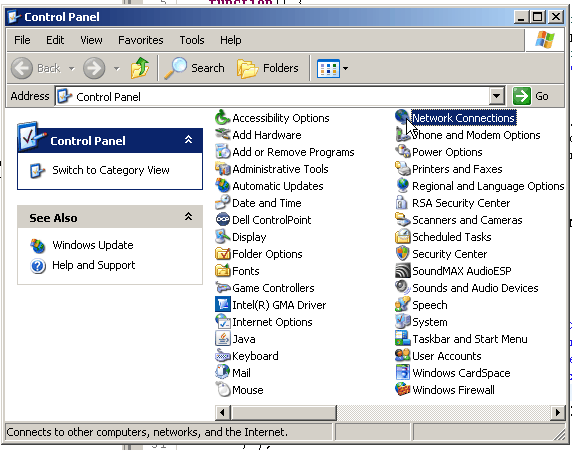Screen dimensions: 572x450
Task: Click the Forward toolbar arrow button
Action: point(94,68)
